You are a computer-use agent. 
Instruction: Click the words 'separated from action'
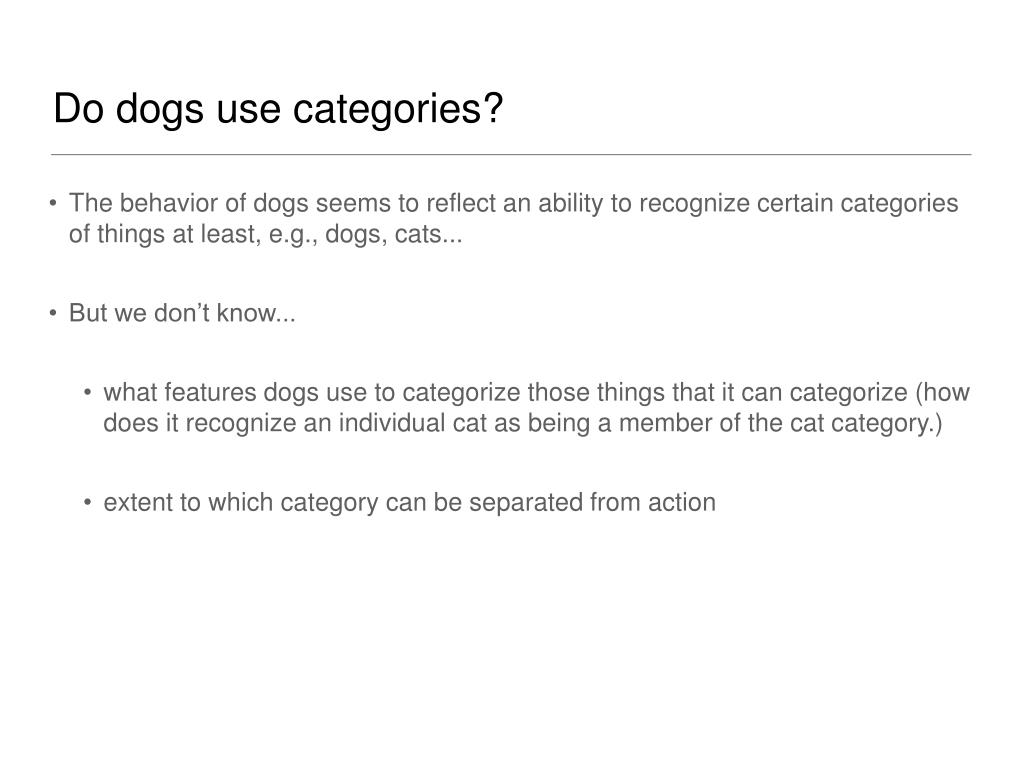tap(592, 503)
